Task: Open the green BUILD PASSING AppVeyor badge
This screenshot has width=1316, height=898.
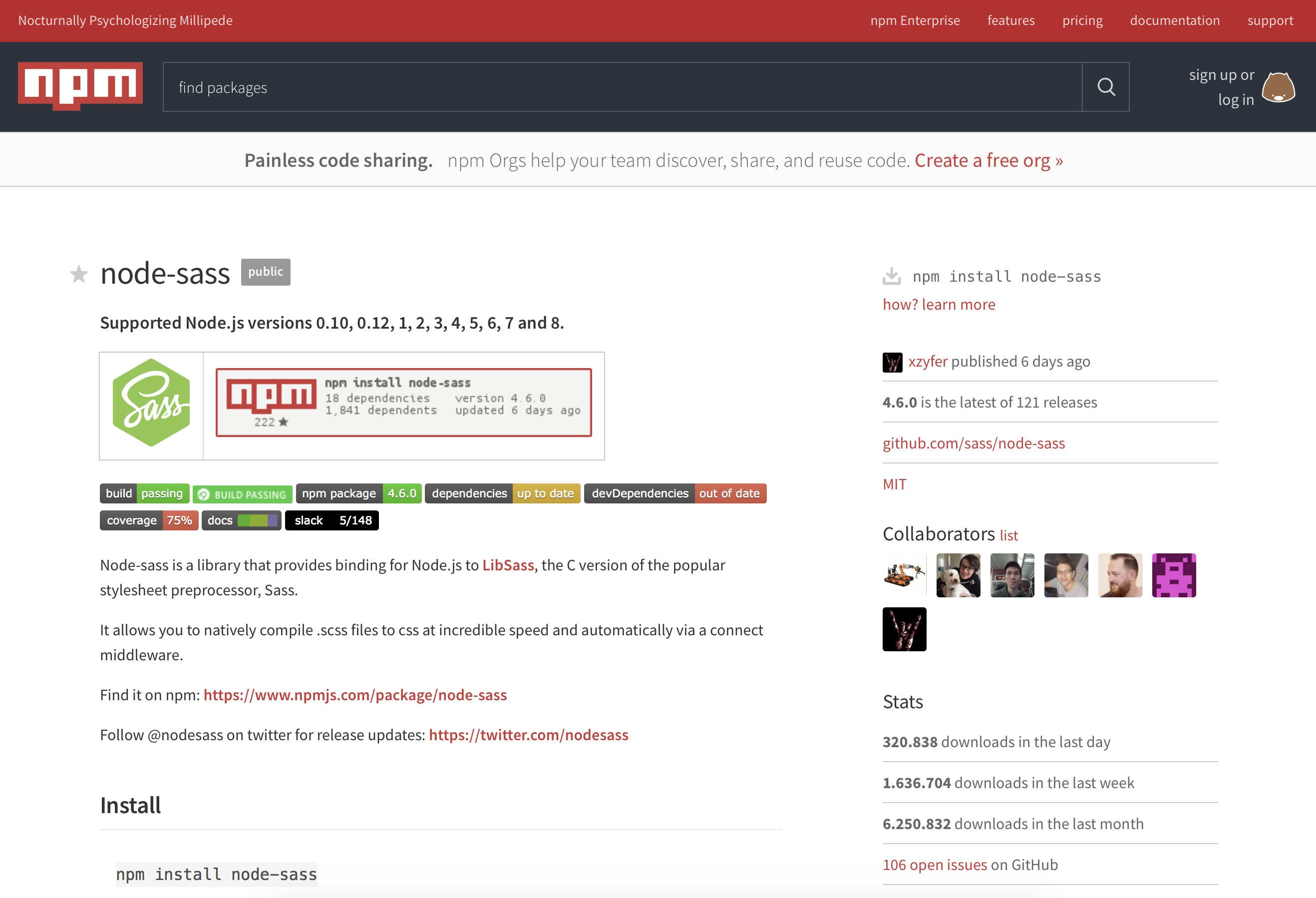Action: click(x=242, y=494)
